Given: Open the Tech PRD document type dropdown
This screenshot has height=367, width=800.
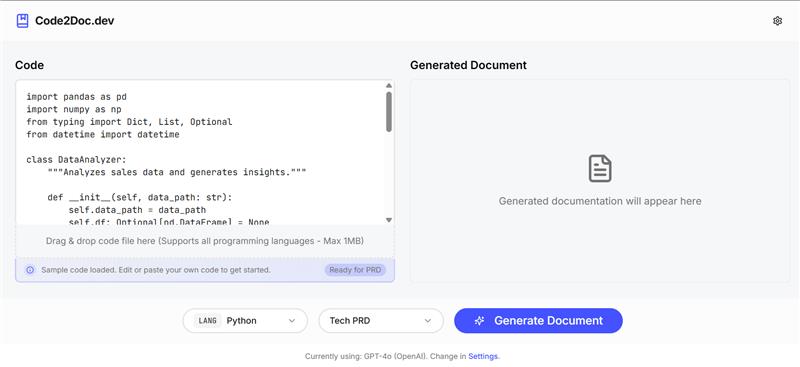Looking at the screenshot, I should (x=381, y=321).
